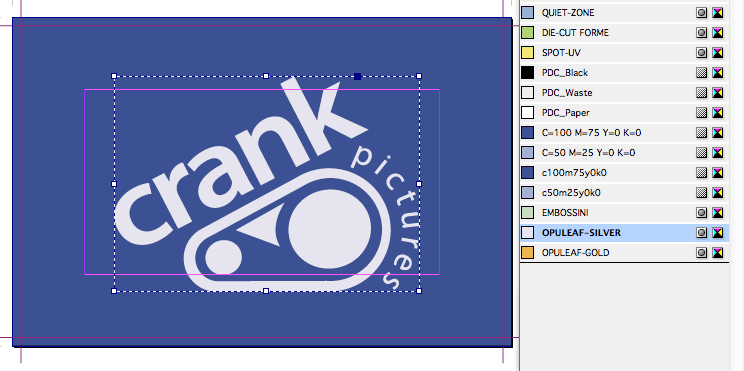Click the bottom-right corner handle of selected frame
This screenshot has width=744, height=371.
419,291
